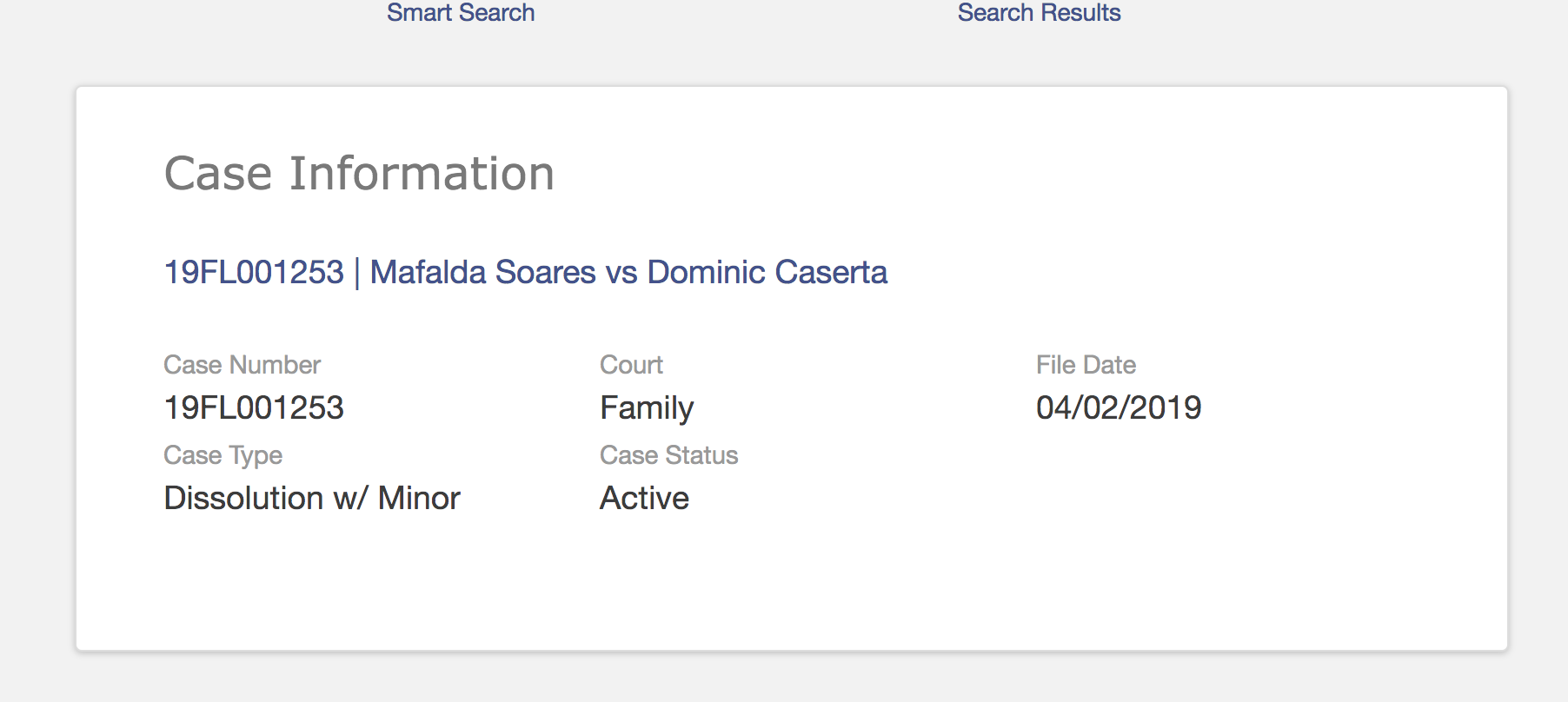Click the word "Search" in Smart Search
The width and height of the screenshot is (1568, 702).
tap(497, 13)
